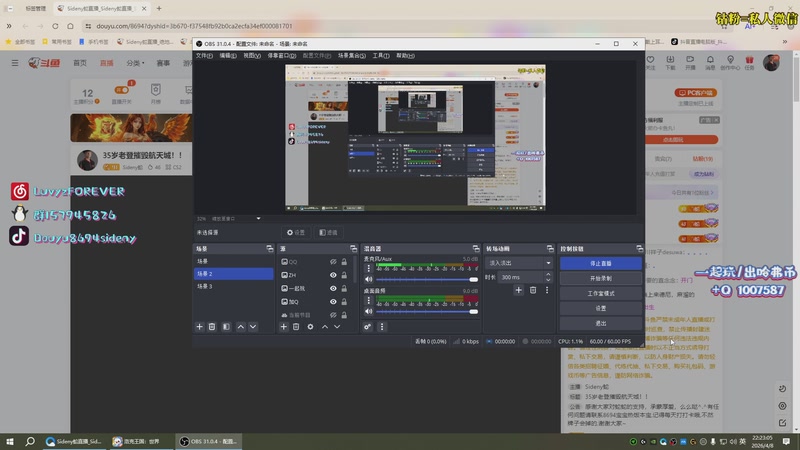Open OBS 工具(T) menu
This screenshot has width=800, height=450.
(381, 56)
